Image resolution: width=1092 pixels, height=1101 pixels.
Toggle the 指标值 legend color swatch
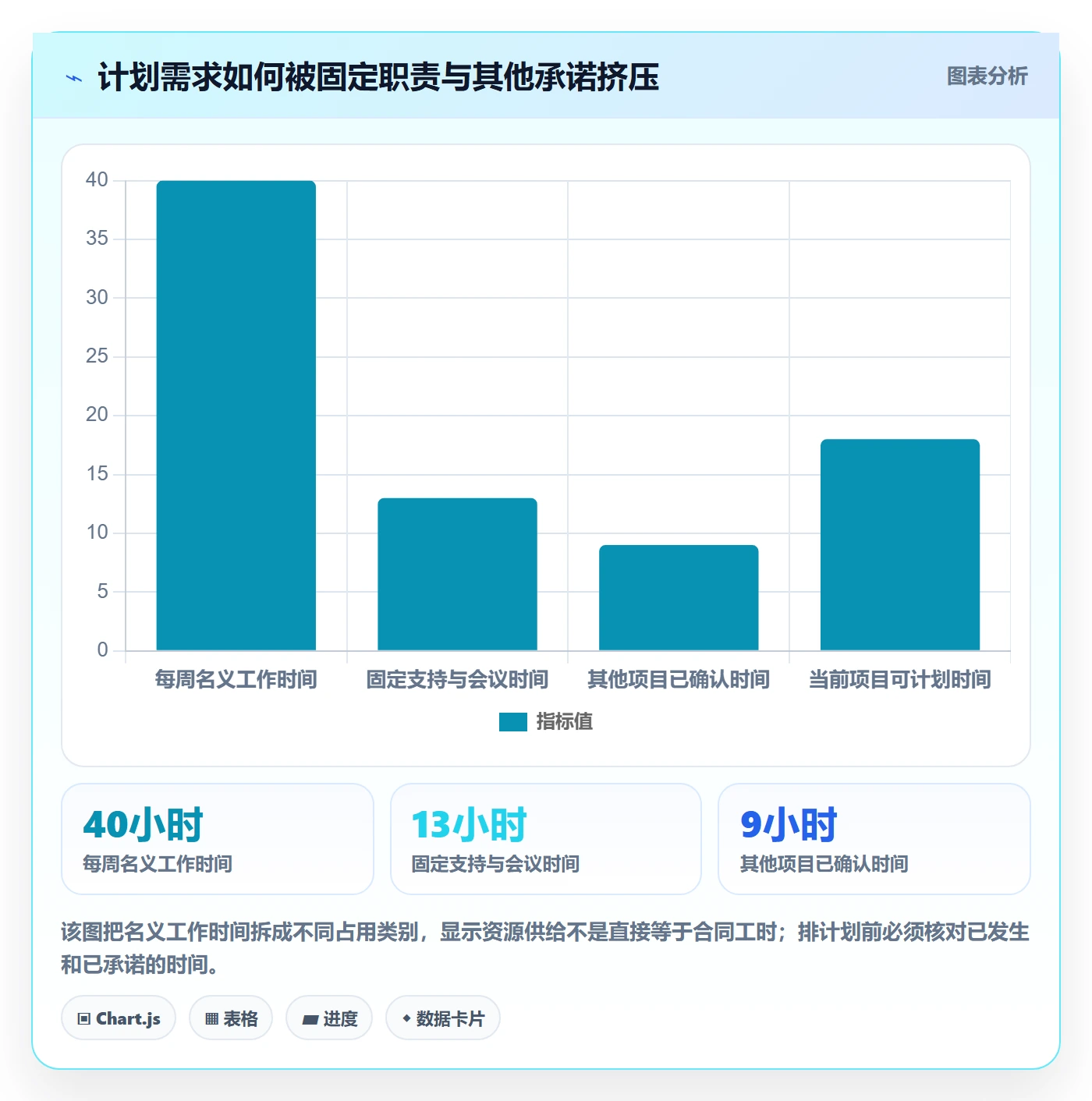(x=513, y=722)
